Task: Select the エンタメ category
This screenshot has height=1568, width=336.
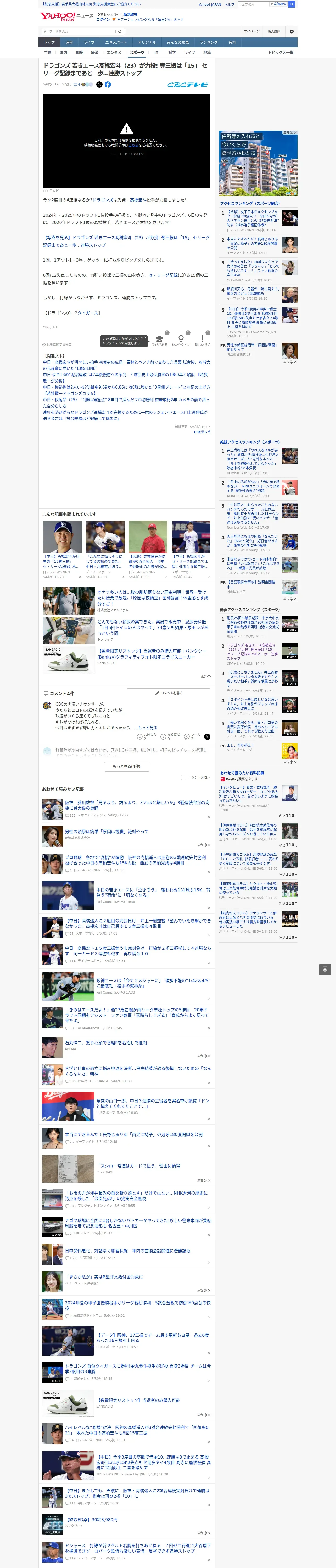Action: click(x=114, y=52)
